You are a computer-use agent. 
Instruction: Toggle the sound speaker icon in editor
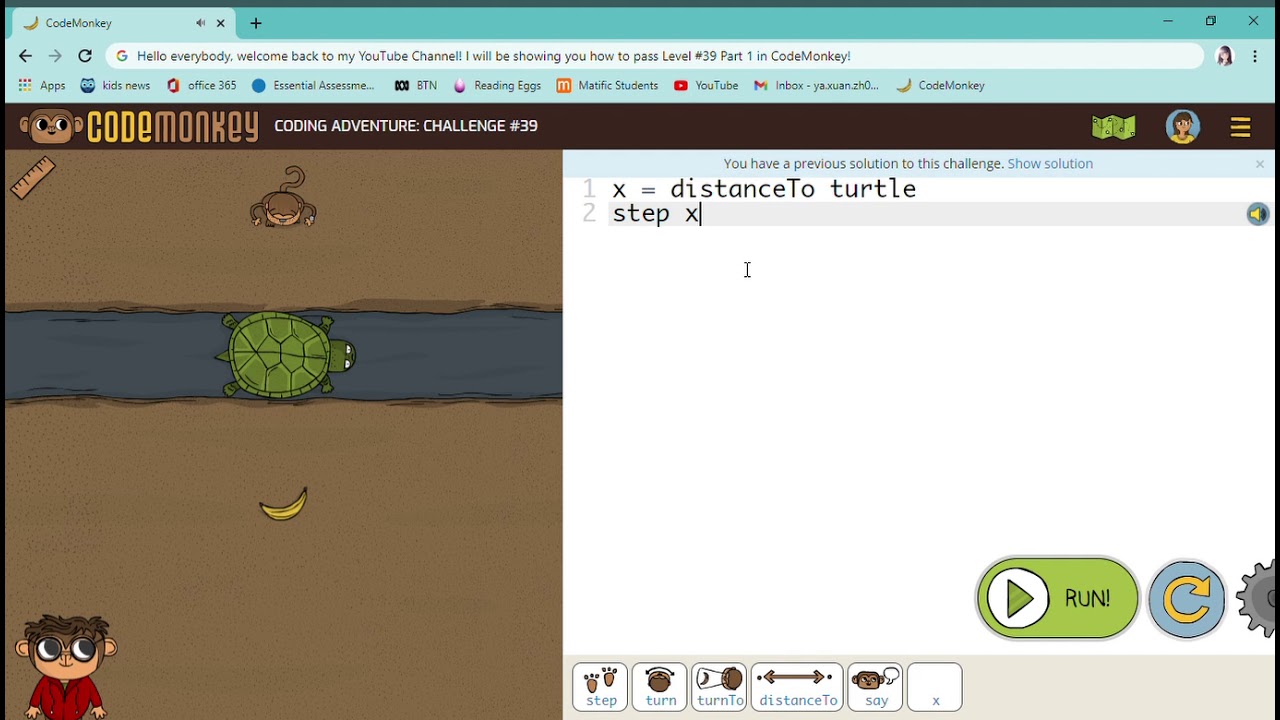click(1257, 214)
